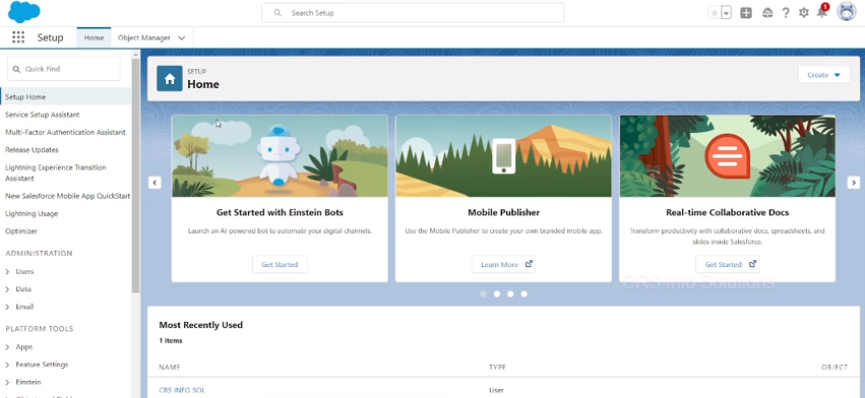Click the Get Started with Einstein Bots title

[x=280, y=213]
